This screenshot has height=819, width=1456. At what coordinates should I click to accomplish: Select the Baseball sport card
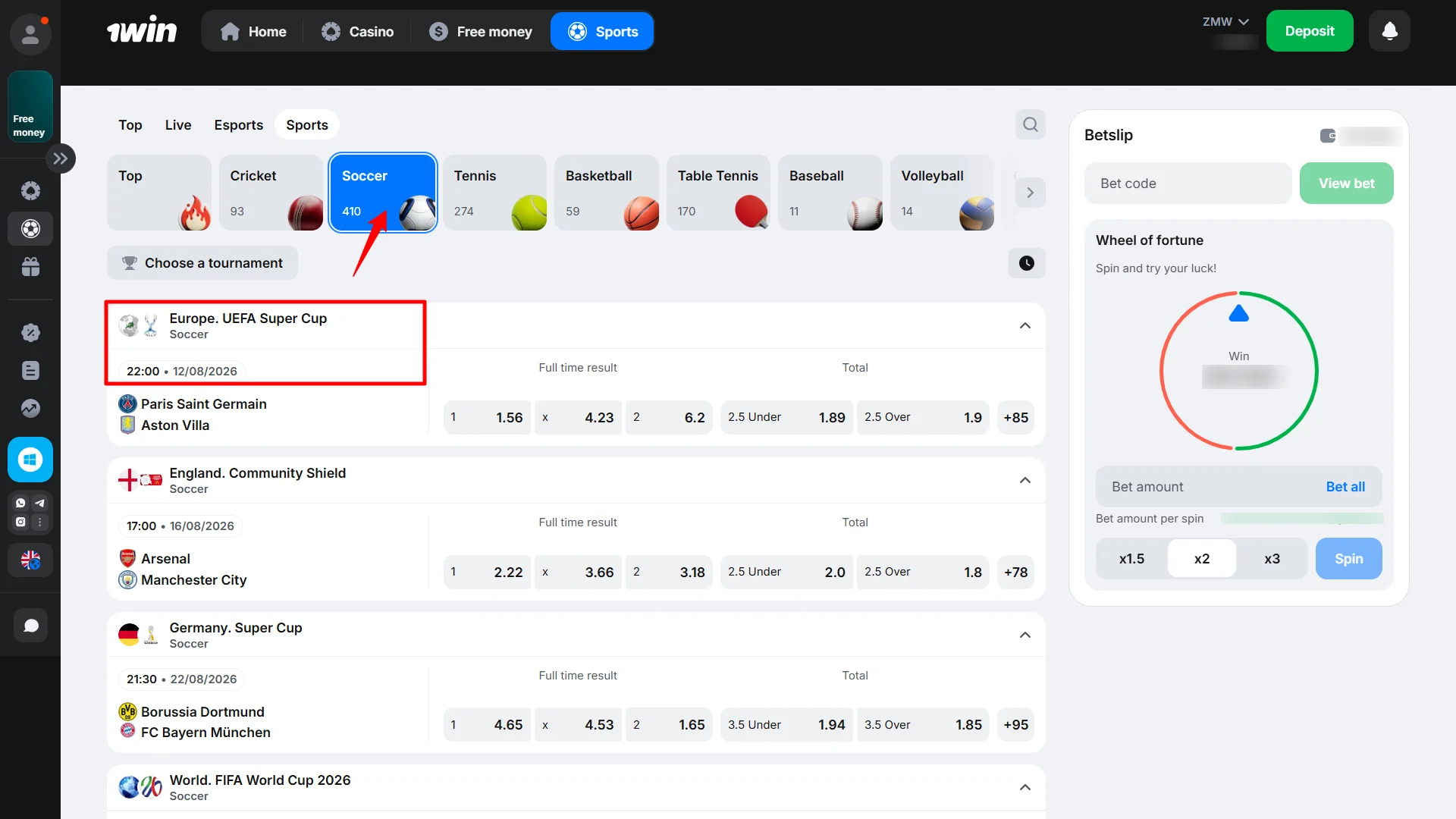830,193
